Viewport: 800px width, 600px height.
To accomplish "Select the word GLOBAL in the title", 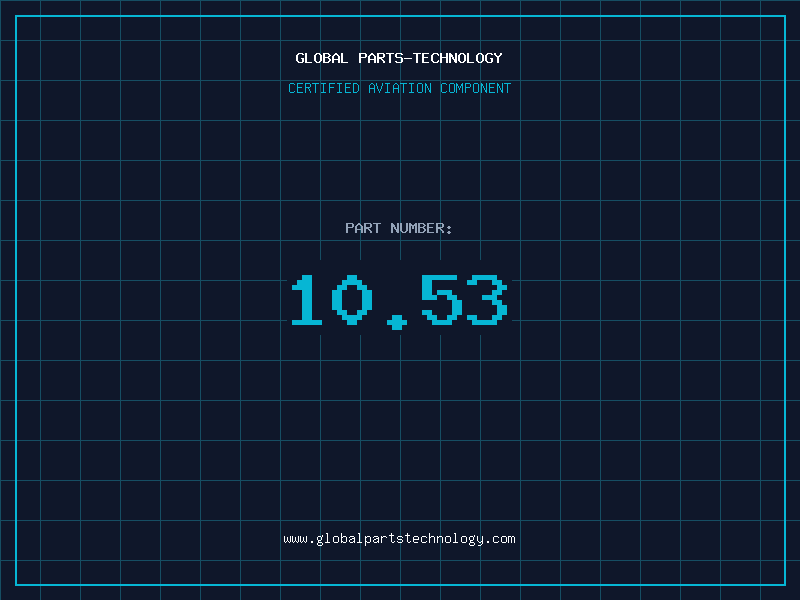I will click(322, 58).
